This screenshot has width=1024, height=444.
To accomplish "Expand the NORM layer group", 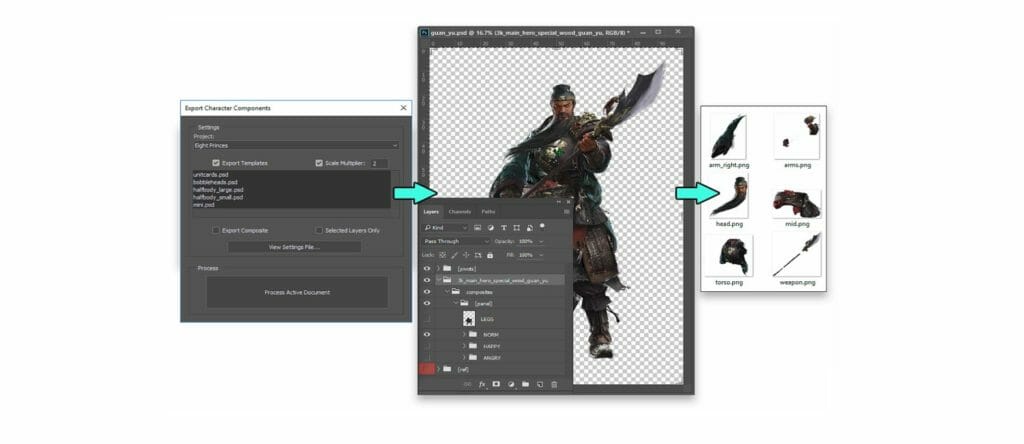I will point(464,334).
